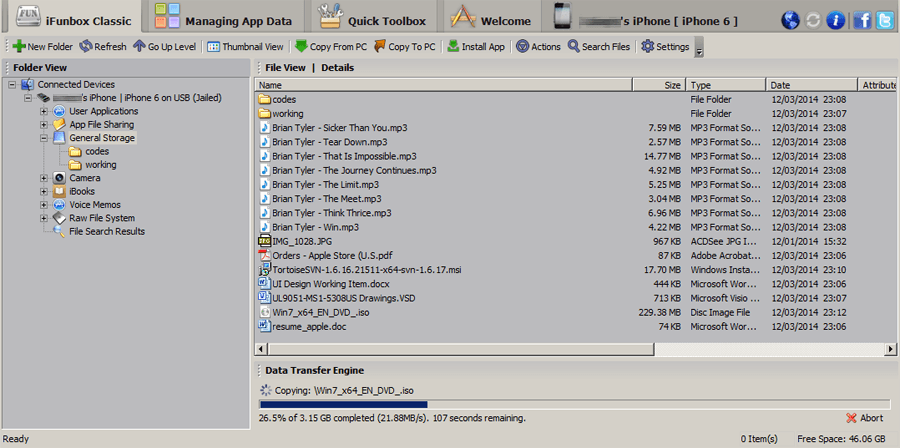The width and height of the screenshot is (900, 448).
Task: Open Settings from the toolbar
Action: click(x=665, y=47)
